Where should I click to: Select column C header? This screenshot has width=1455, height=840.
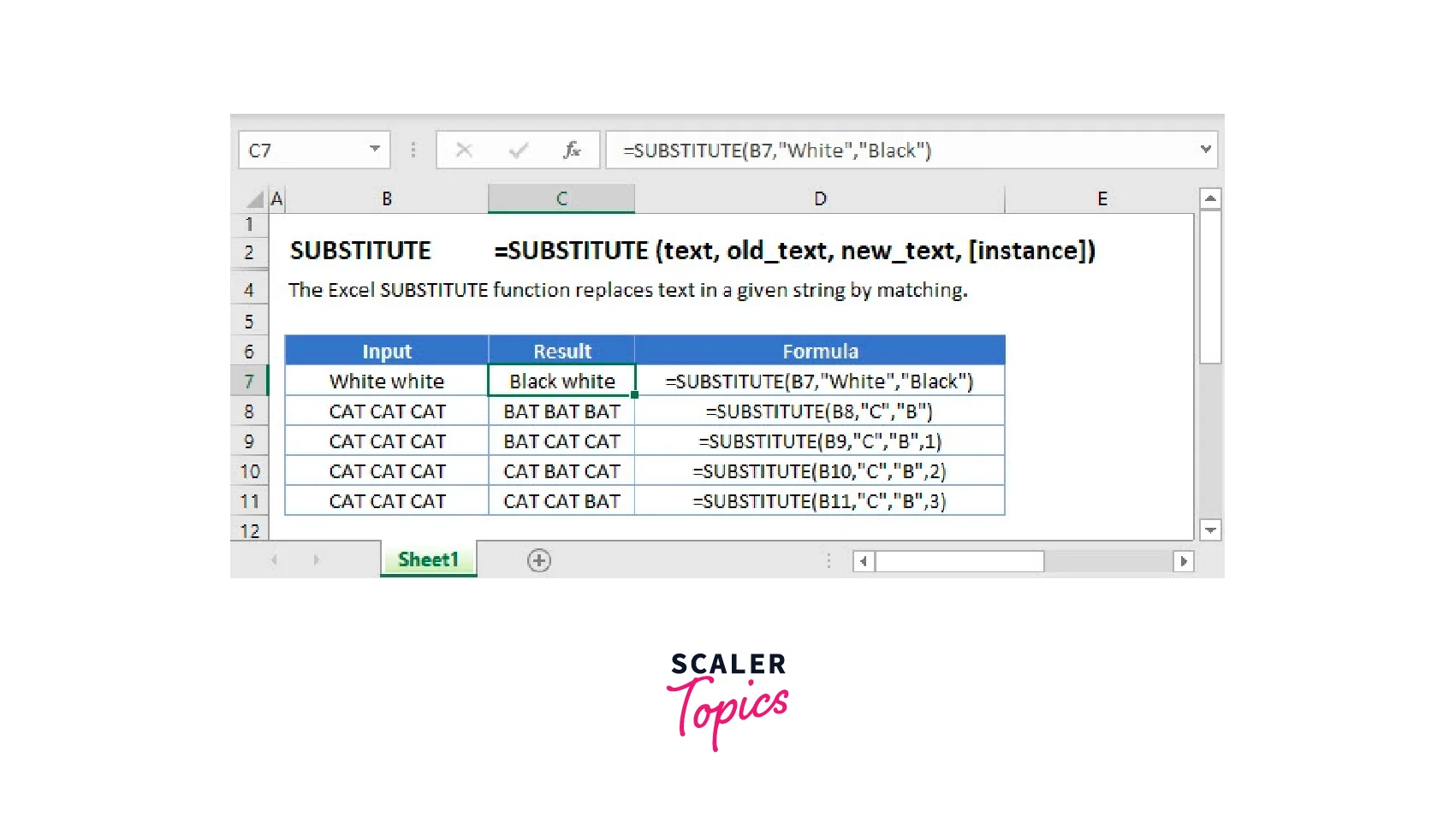point(561,198)
